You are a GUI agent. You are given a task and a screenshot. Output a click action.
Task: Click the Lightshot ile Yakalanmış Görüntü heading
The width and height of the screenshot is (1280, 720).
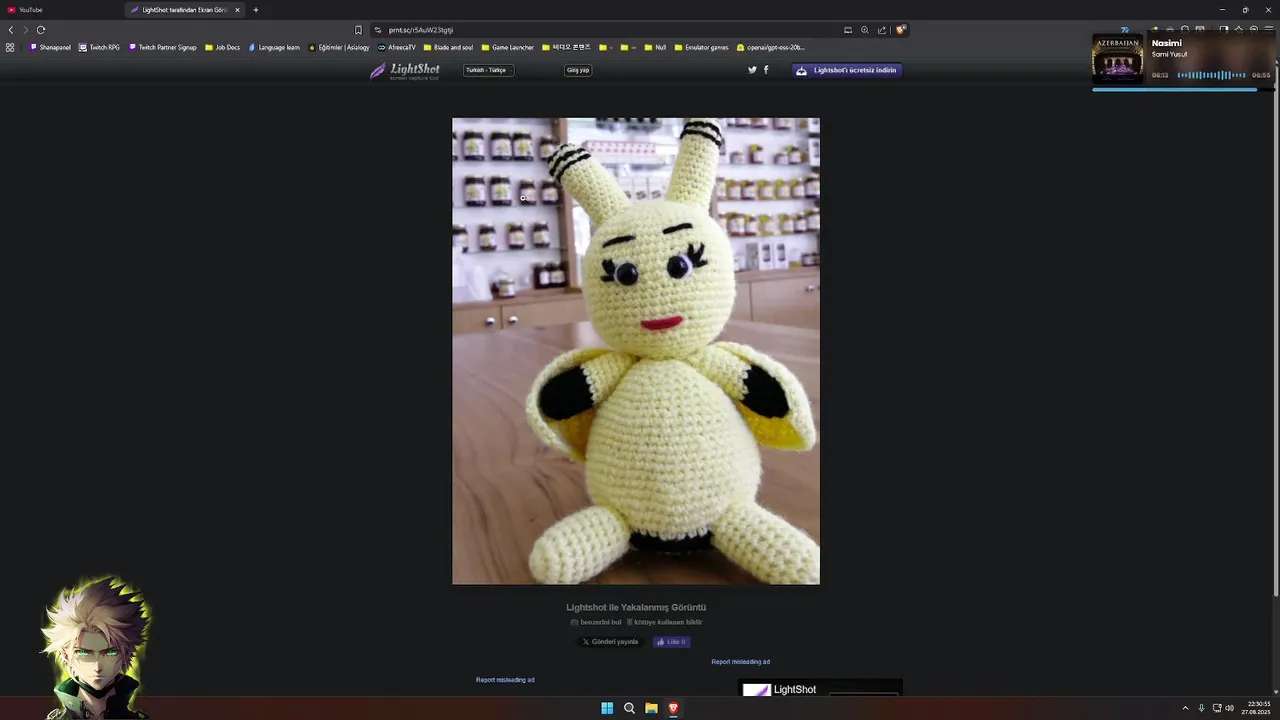636,607
